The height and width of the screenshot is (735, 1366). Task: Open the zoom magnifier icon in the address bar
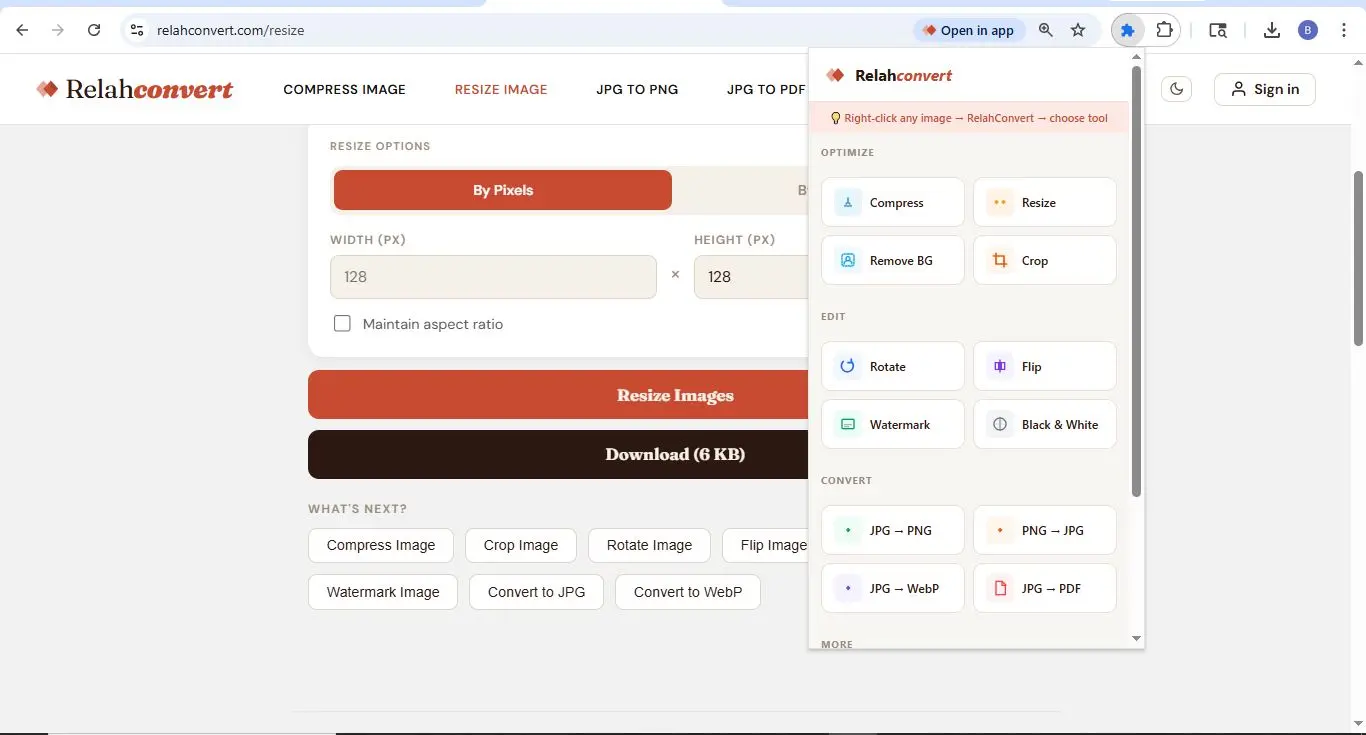point(1046,30)
